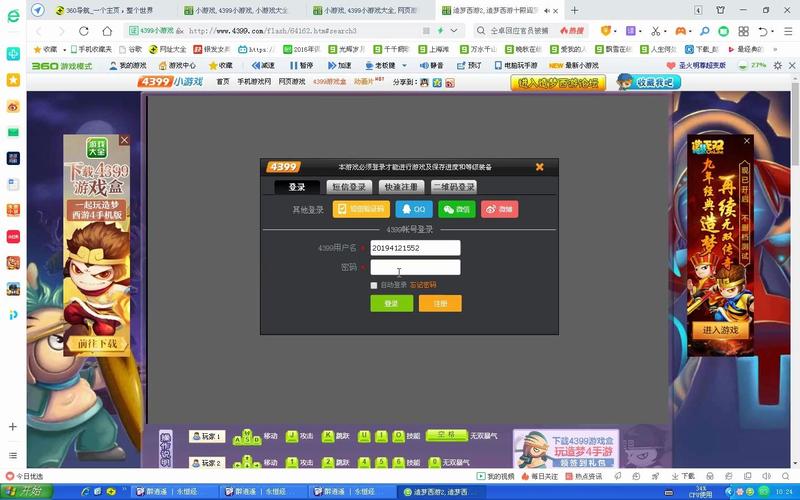The height and width of the screenshot is (500, 800).
Task: Open the 忘记密码 forgot password link
Action: (x=423, y=285)
